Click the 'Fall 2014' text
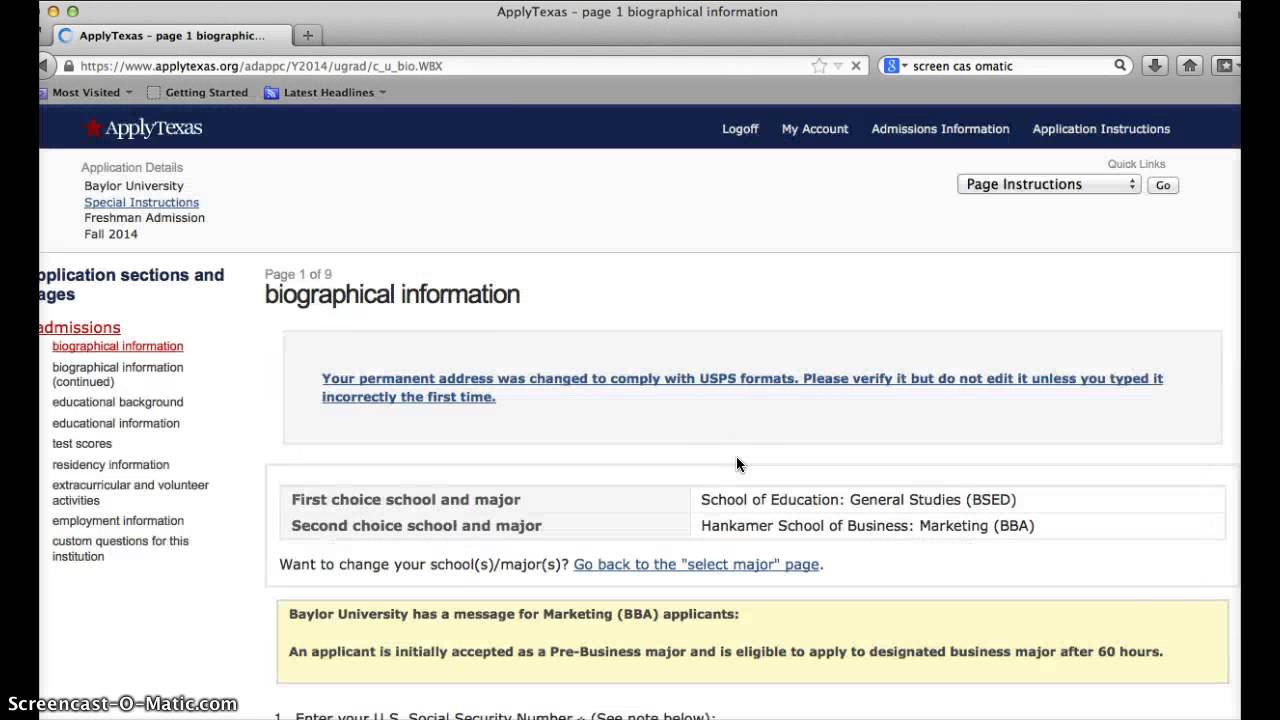The width and height of the screenshot is (1280, 720). click(x=111, y=234)
